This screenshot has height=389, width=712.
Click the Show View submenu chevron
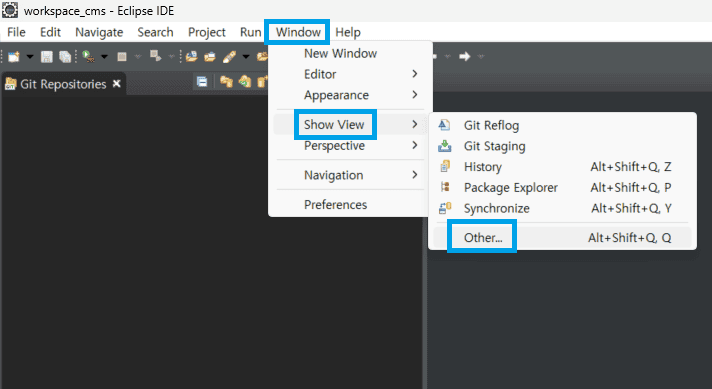click(x=415, y=124)
